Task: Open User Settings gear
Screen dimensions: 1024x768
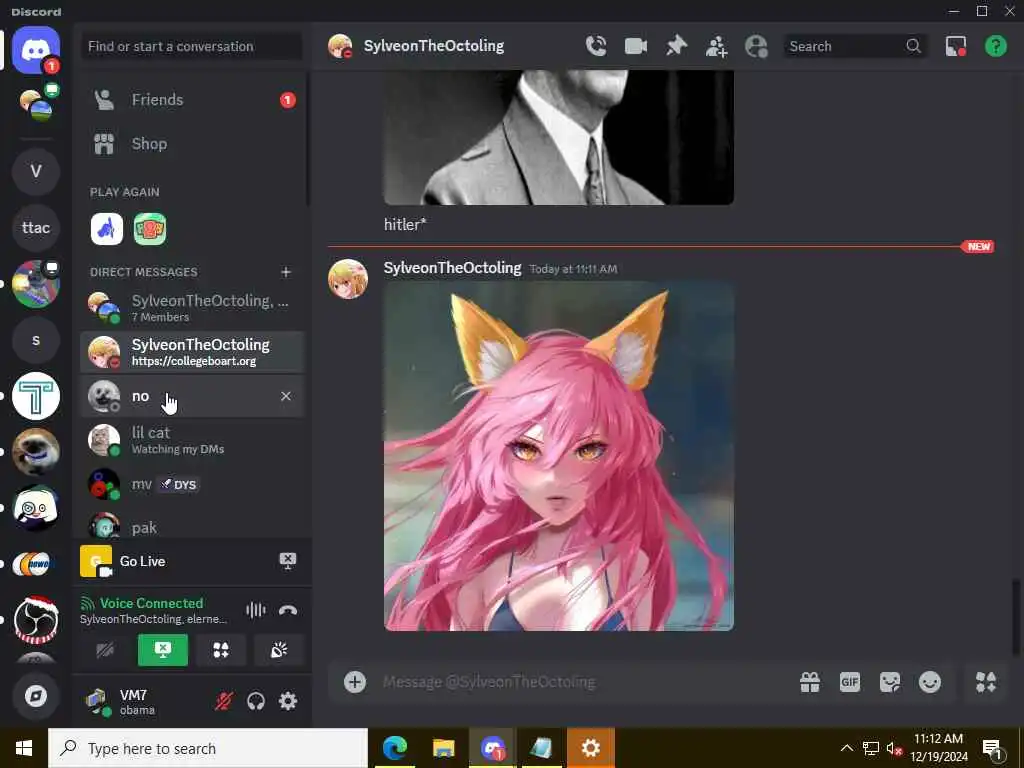Action: [288, 701]
